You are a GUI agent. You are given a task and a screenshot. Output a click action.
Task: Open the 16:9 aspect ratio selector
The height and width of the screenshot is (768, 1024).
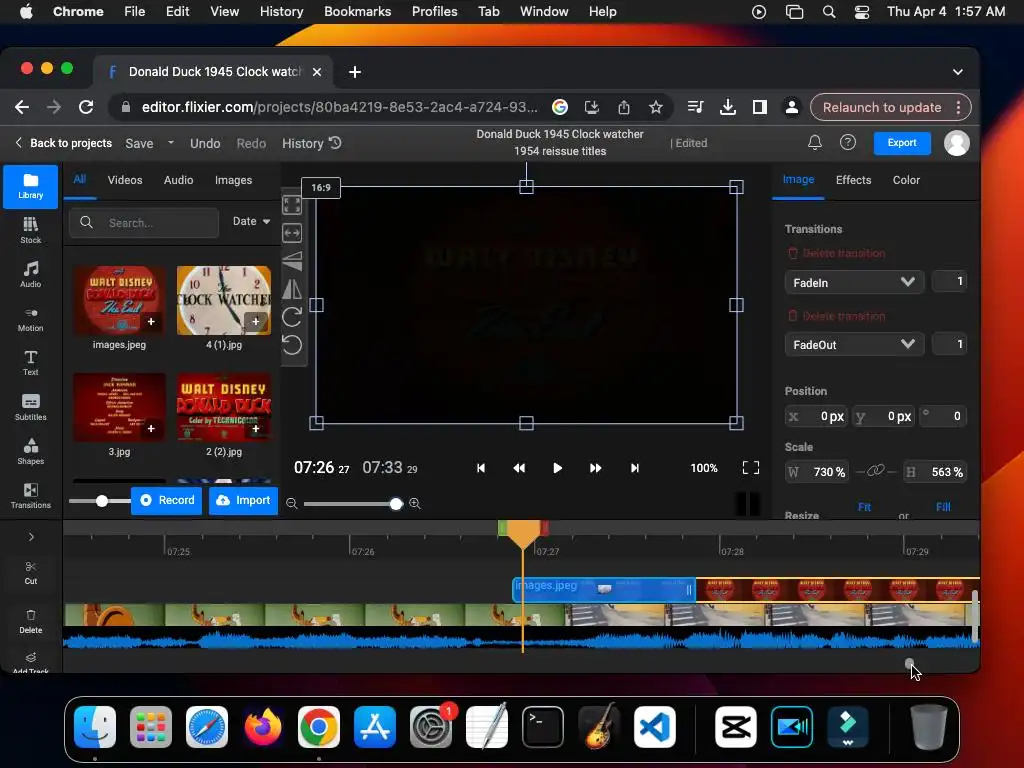[321, 187]
